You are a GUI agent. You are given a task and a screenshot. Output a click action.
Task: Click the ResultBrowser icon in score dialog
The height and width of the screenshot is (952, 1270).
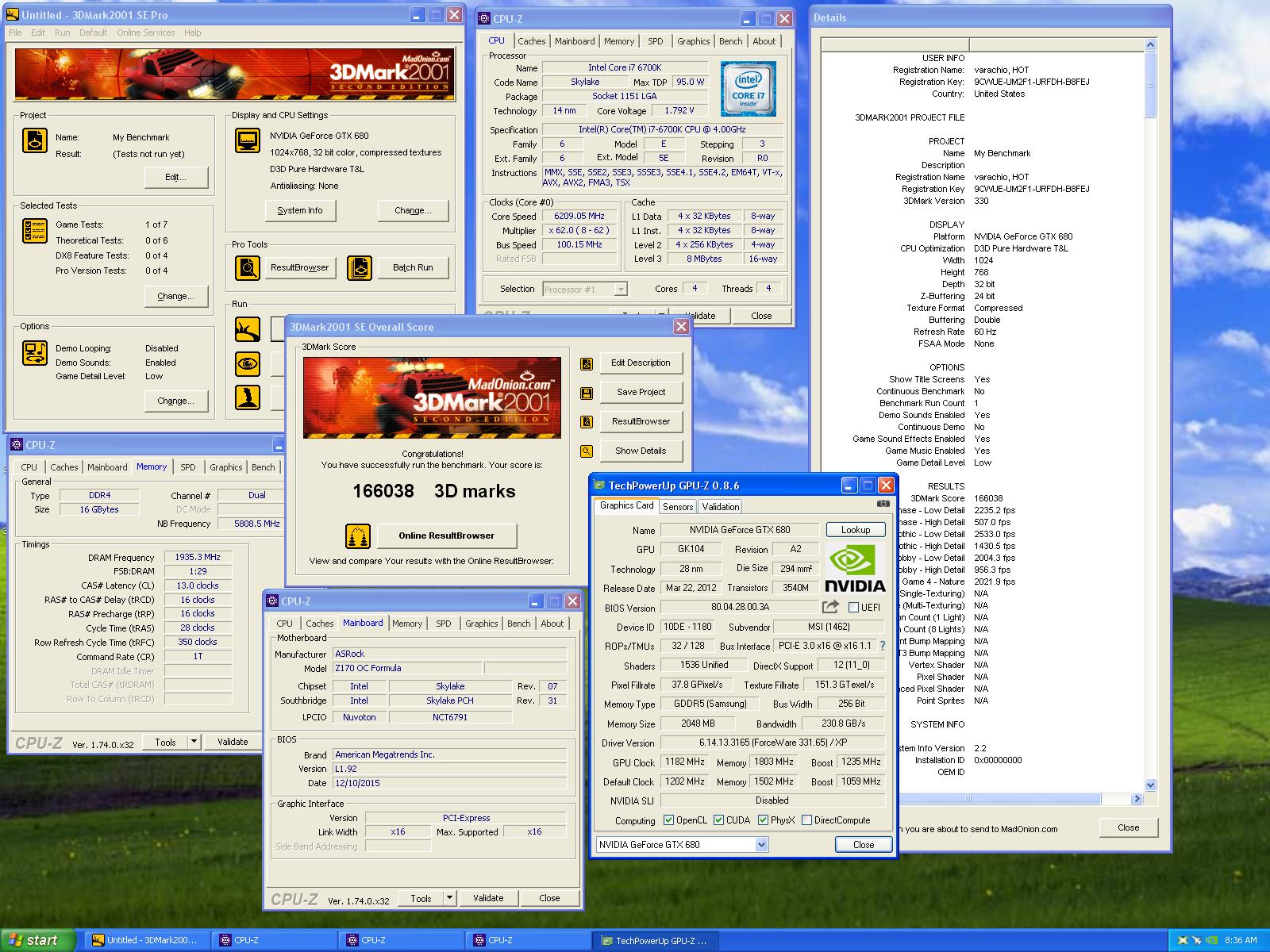coord(587,422)
